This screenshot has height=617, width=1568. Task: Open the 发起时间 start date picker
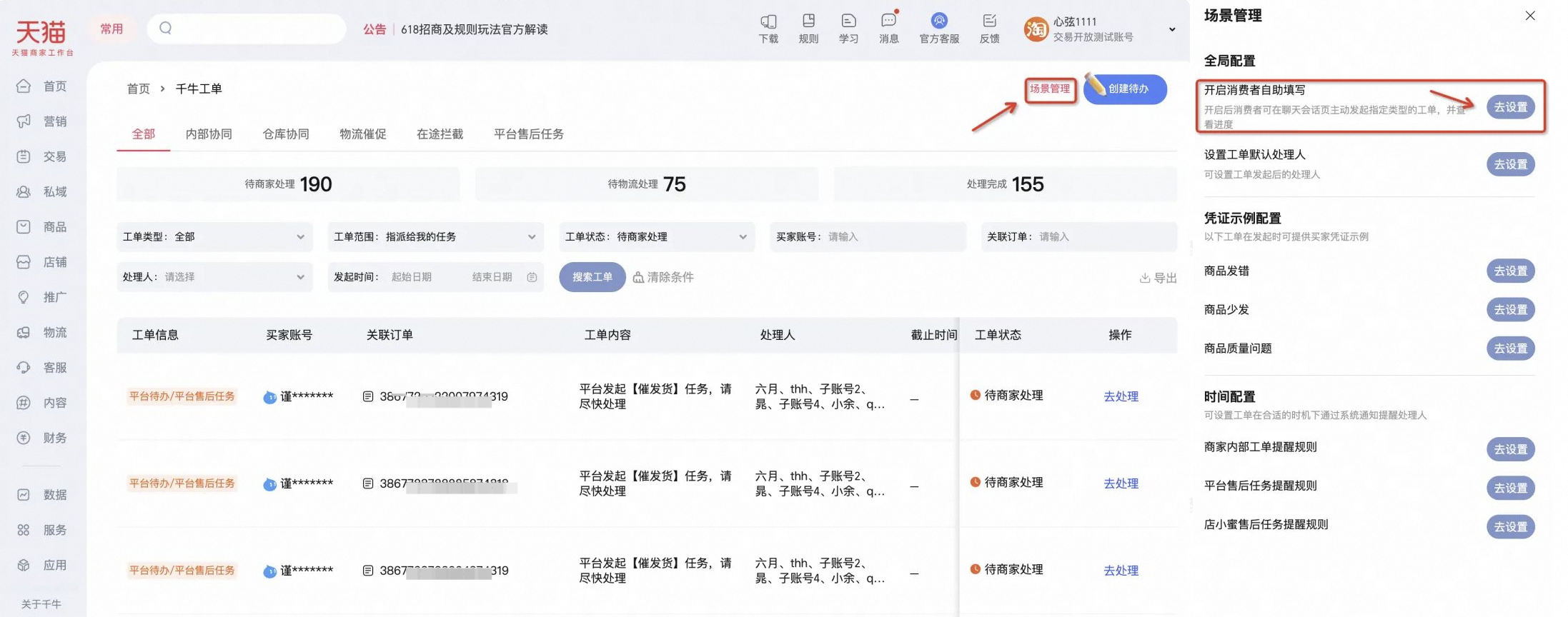coord(412,277)
